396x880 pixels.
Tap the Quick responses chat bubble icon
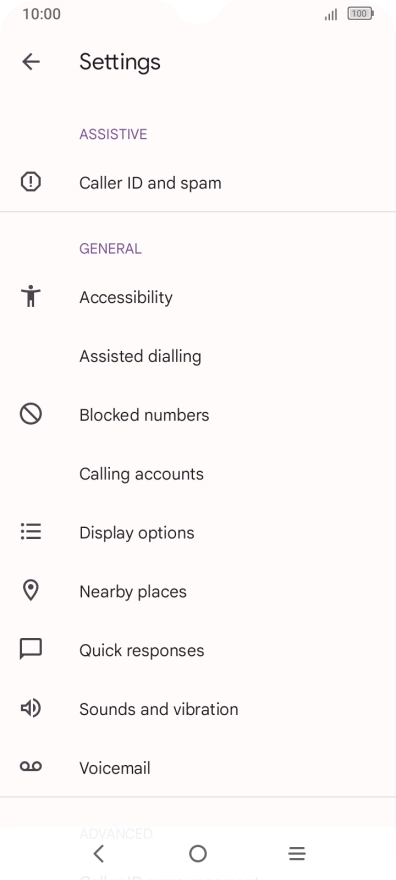(31, 649)
